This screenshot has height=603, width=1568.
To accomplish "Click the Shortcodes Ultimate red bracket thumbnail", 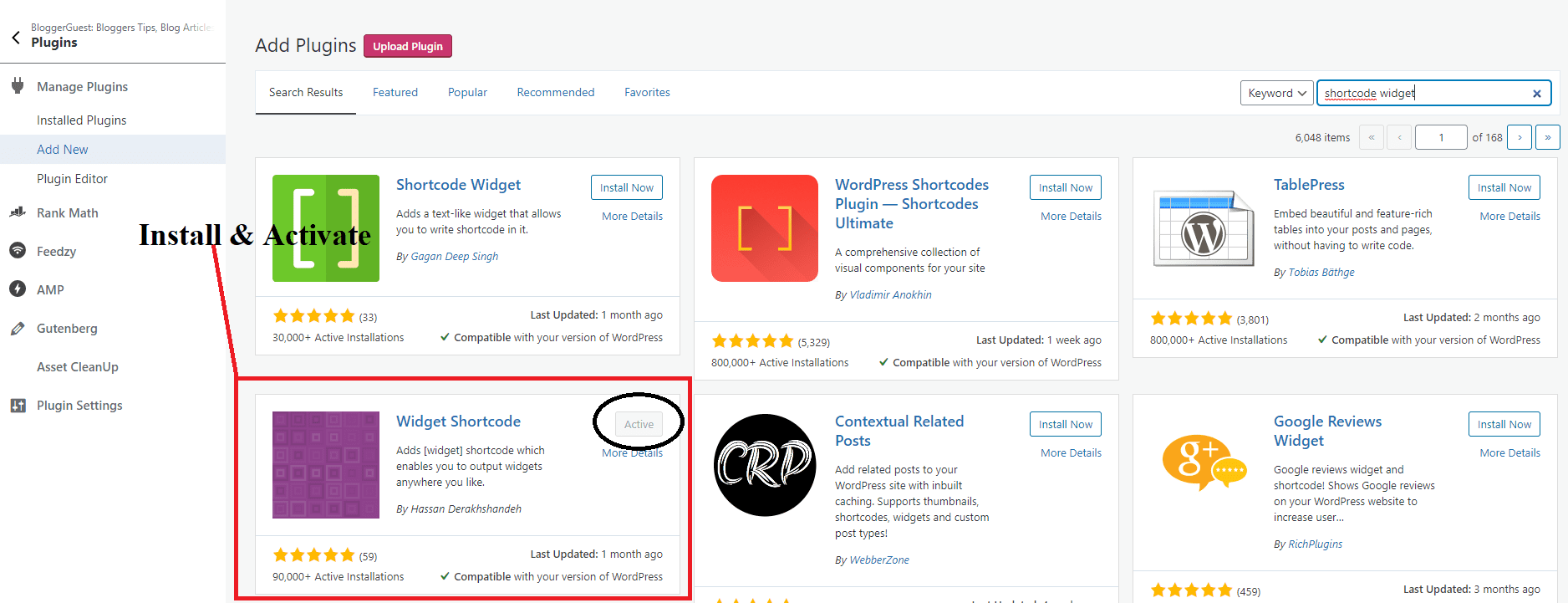I will [765, 228].
